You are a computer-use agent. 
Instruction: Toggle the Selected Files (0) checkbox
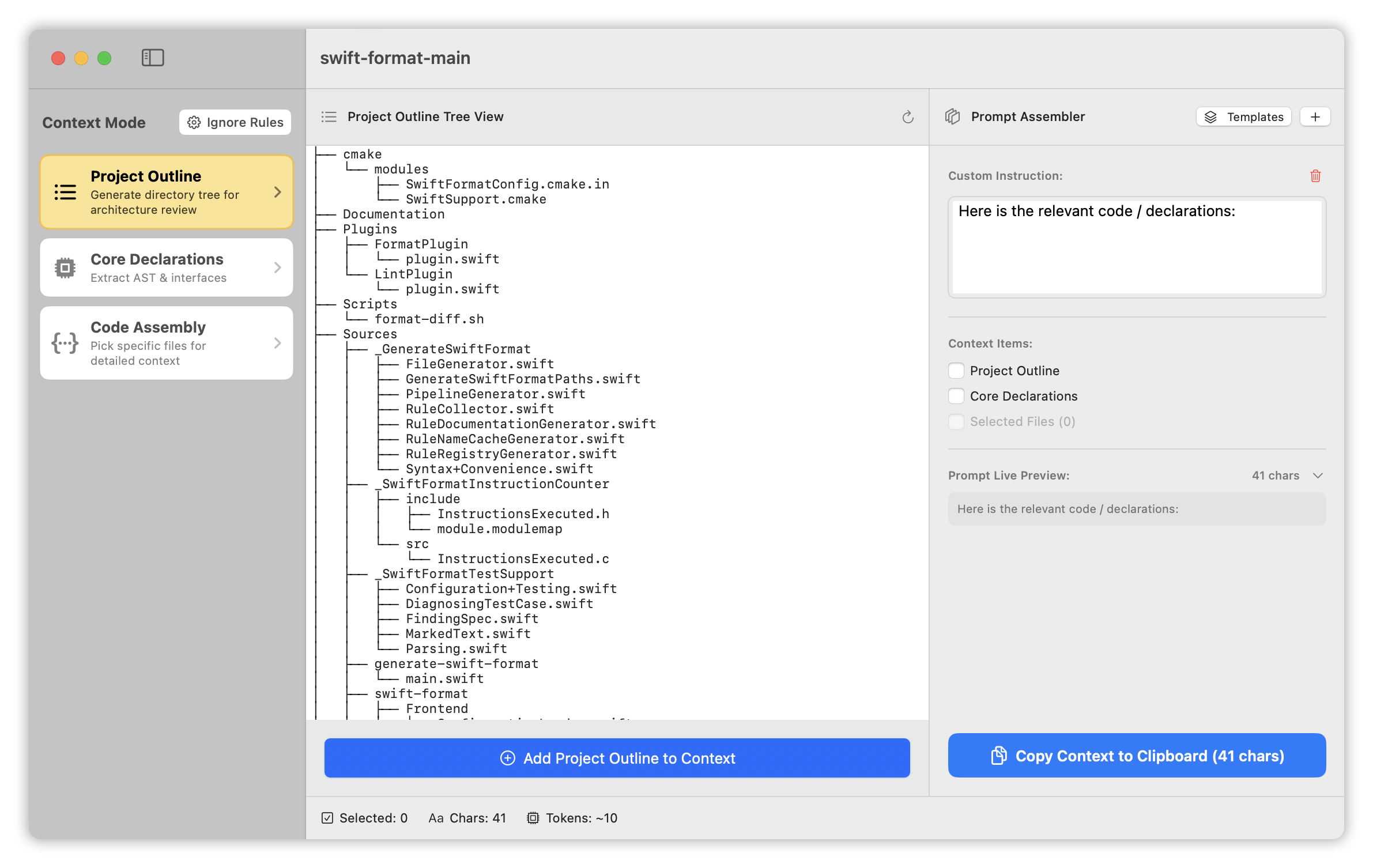click(956, 421)
